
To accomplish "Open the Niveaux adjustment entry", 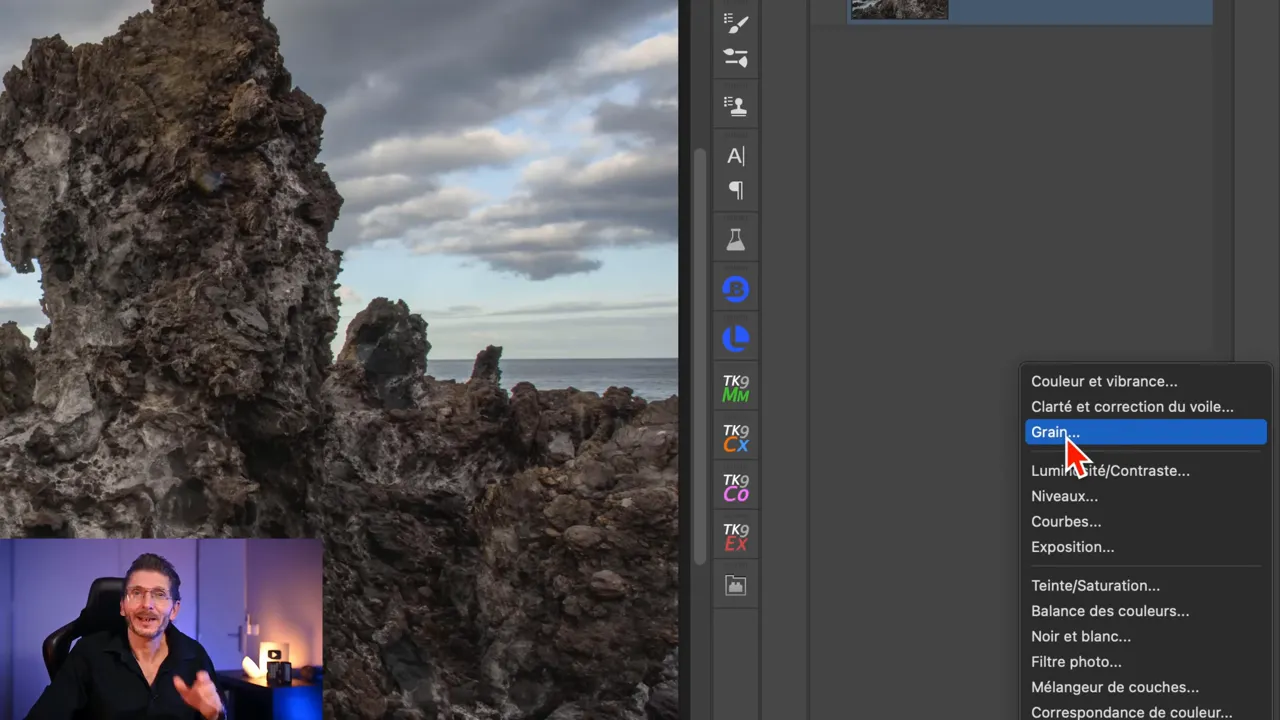I will click(1063, 496).
